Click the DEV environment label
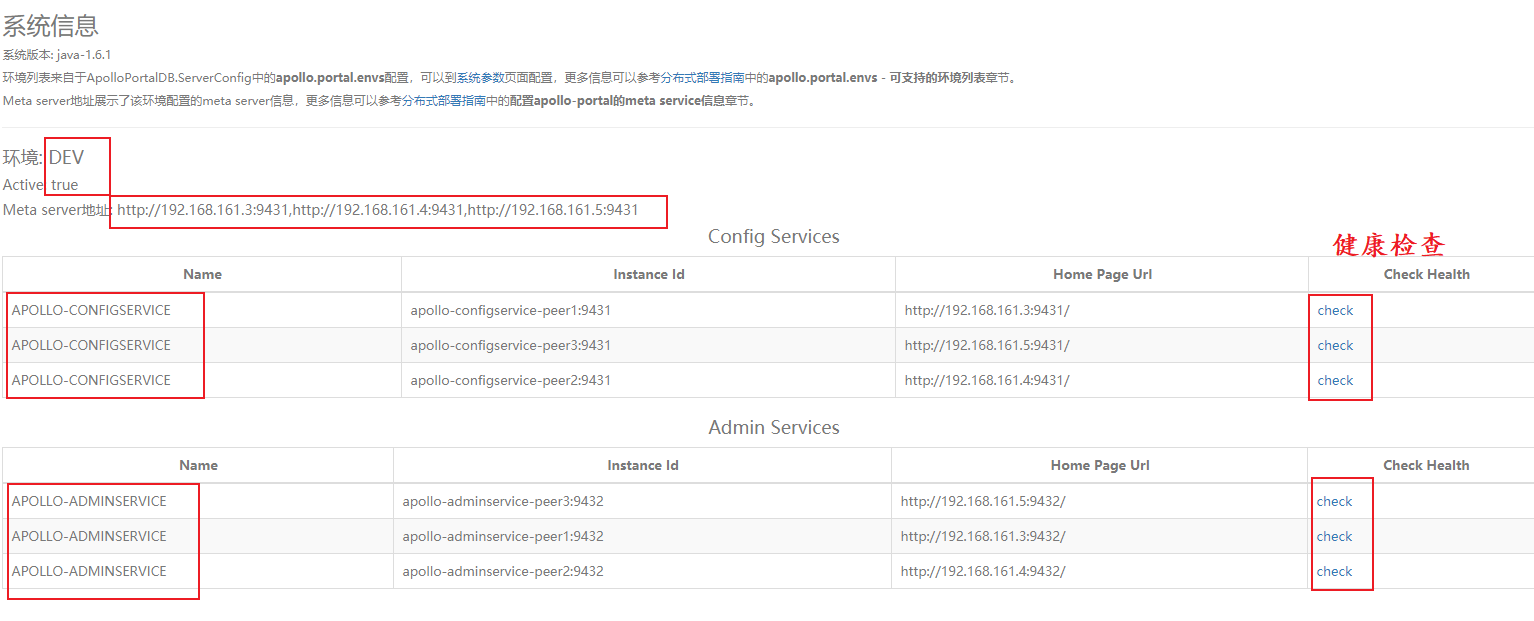This screenshot has width=1534, height=621. pos(66,158)
